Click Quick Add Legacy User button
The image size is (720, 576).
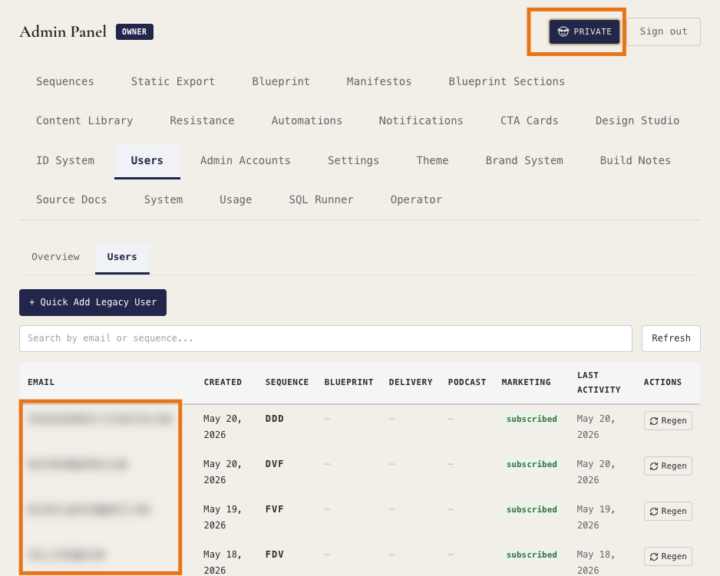pyautogui.click(x=93, y=302)
